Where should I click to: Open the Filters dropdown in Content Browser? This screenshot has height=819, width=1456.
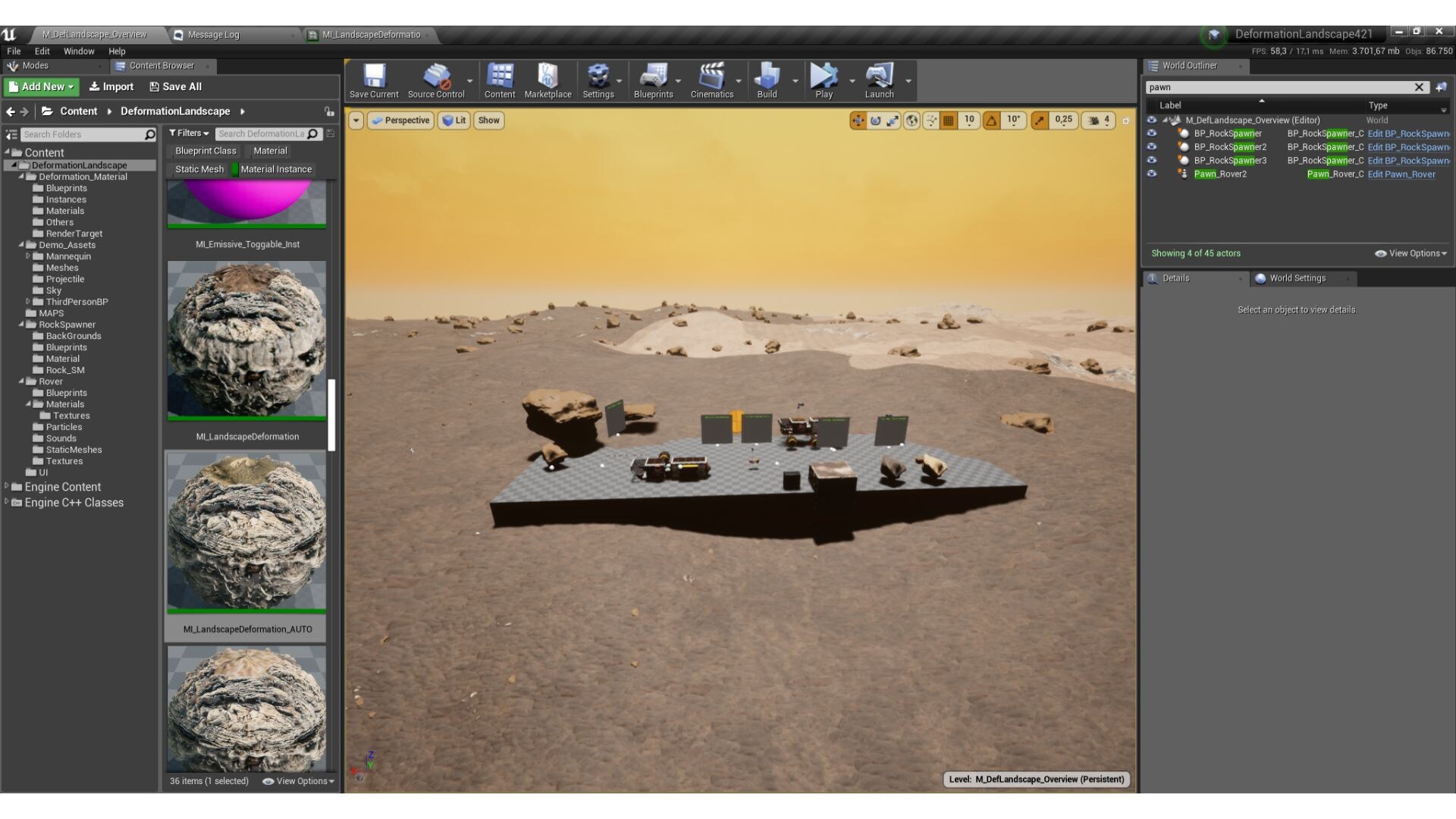(189, 133)
